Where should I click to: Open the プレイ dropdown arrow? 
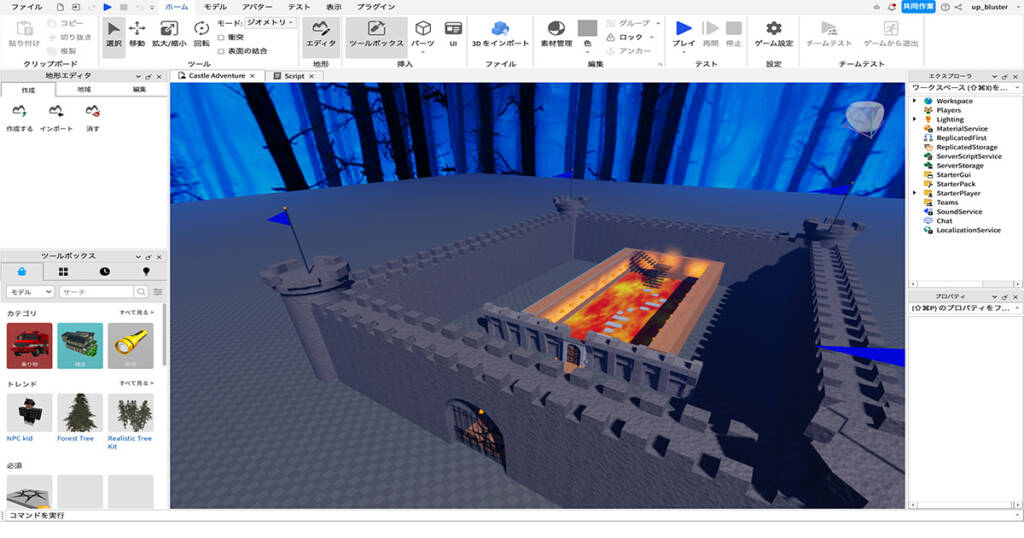click(x=684, y=52)
